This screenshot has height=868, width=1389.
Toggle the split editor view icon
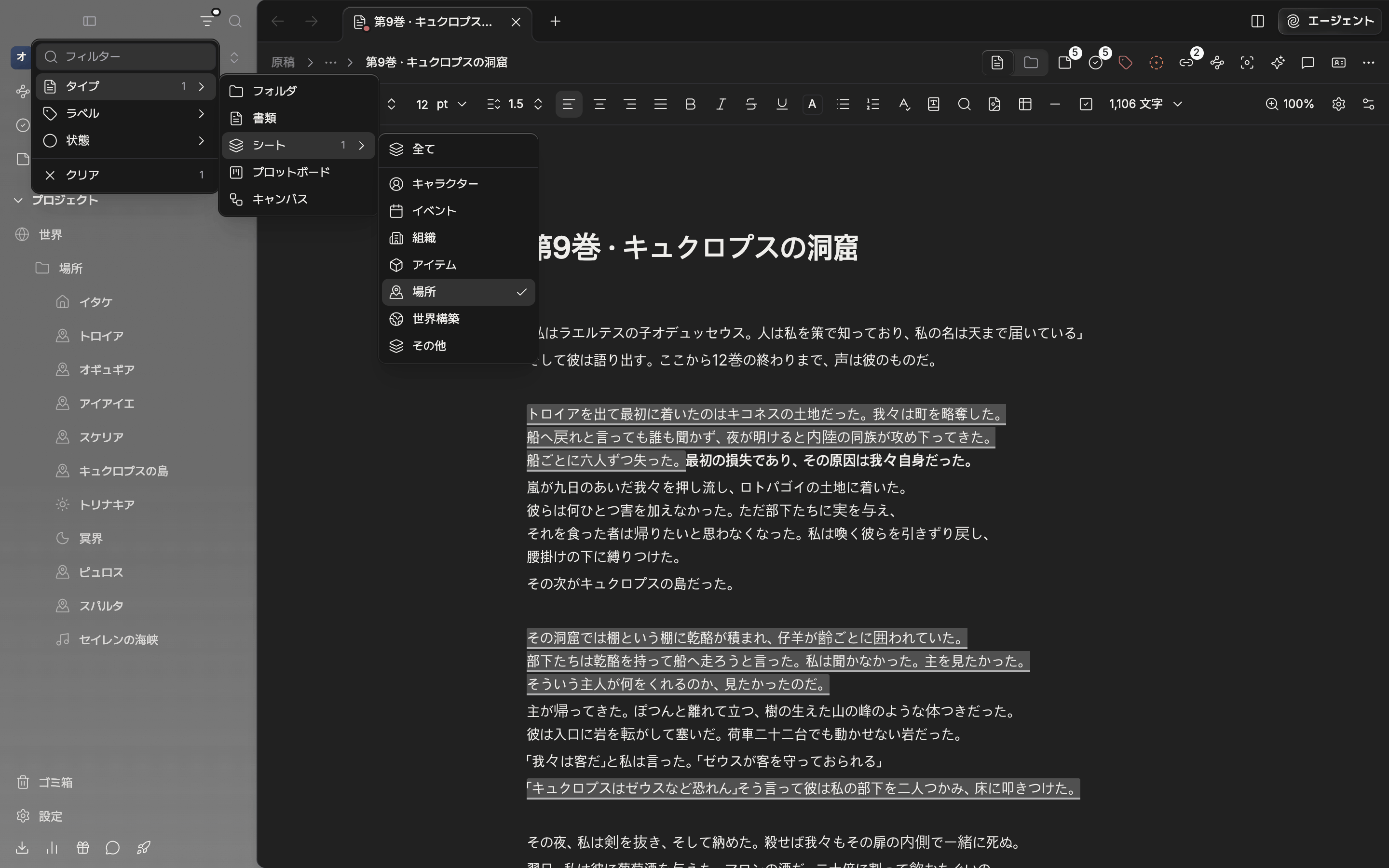pos(1257,21)
